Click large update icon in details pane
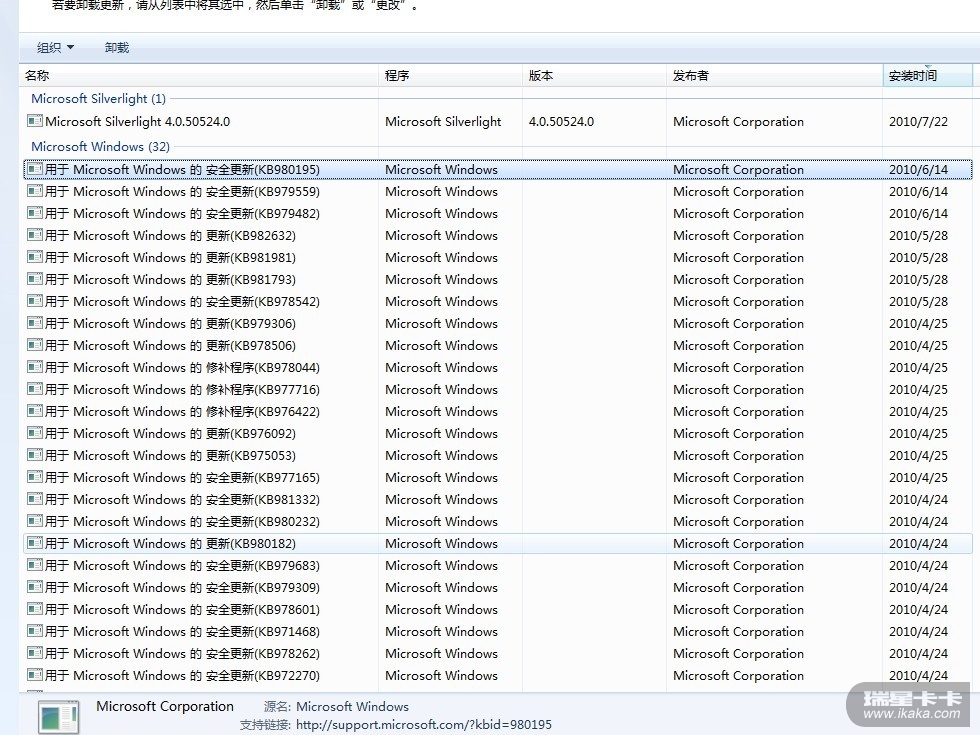 [58, 717]
